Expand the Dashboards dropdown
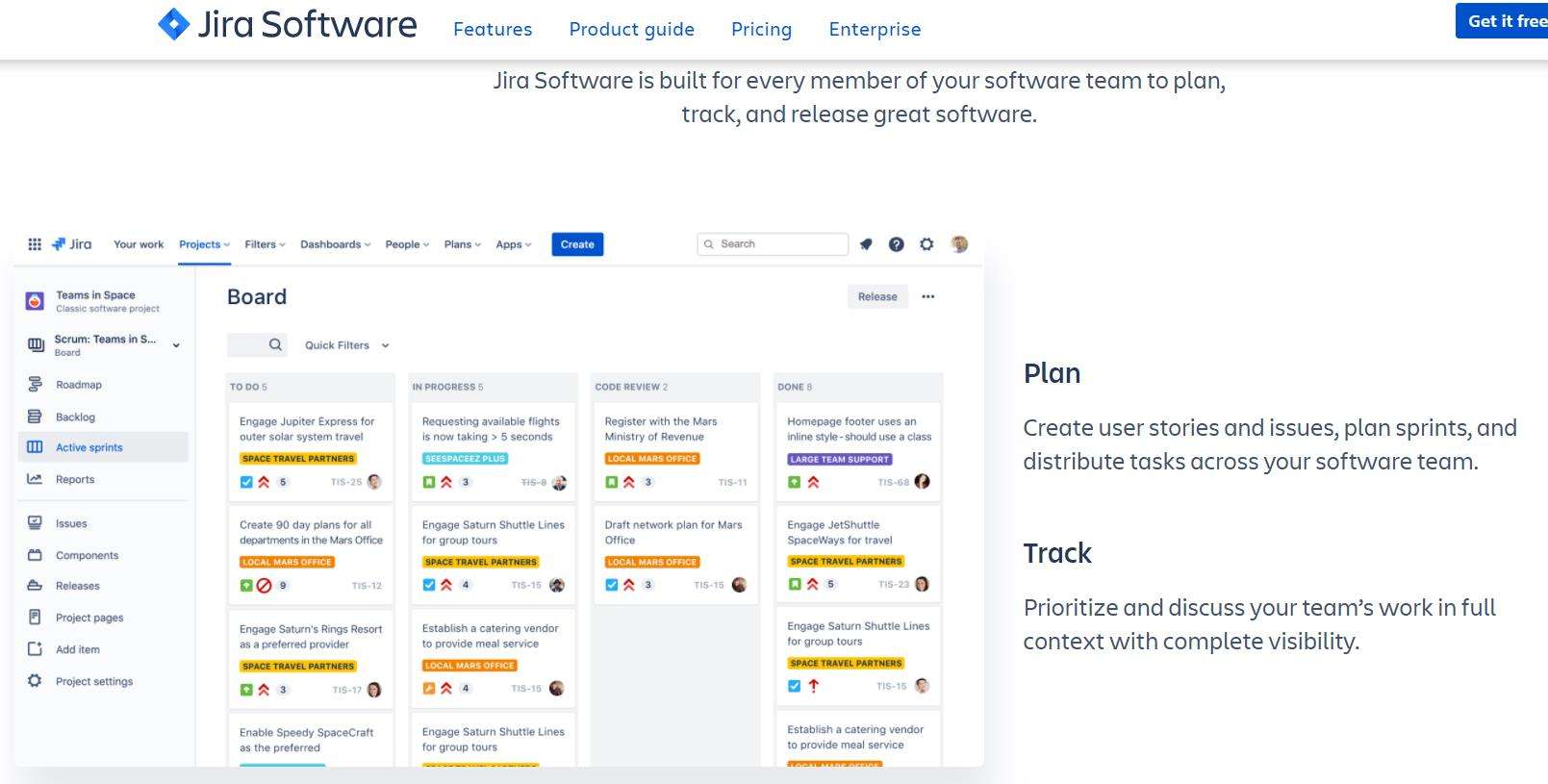 335,244
